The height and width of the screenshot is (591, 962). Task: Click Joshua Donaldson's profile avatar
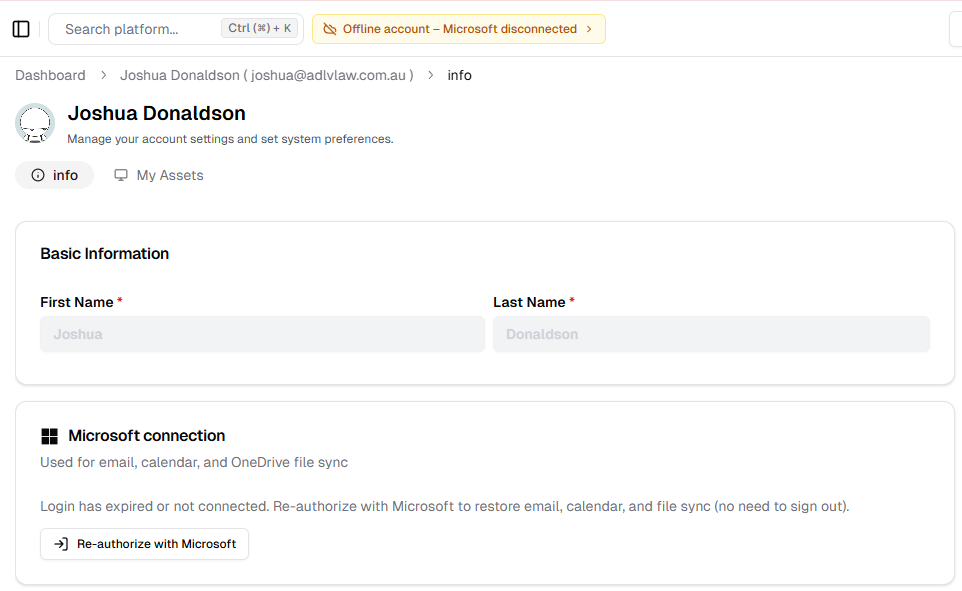pos(35,123)
